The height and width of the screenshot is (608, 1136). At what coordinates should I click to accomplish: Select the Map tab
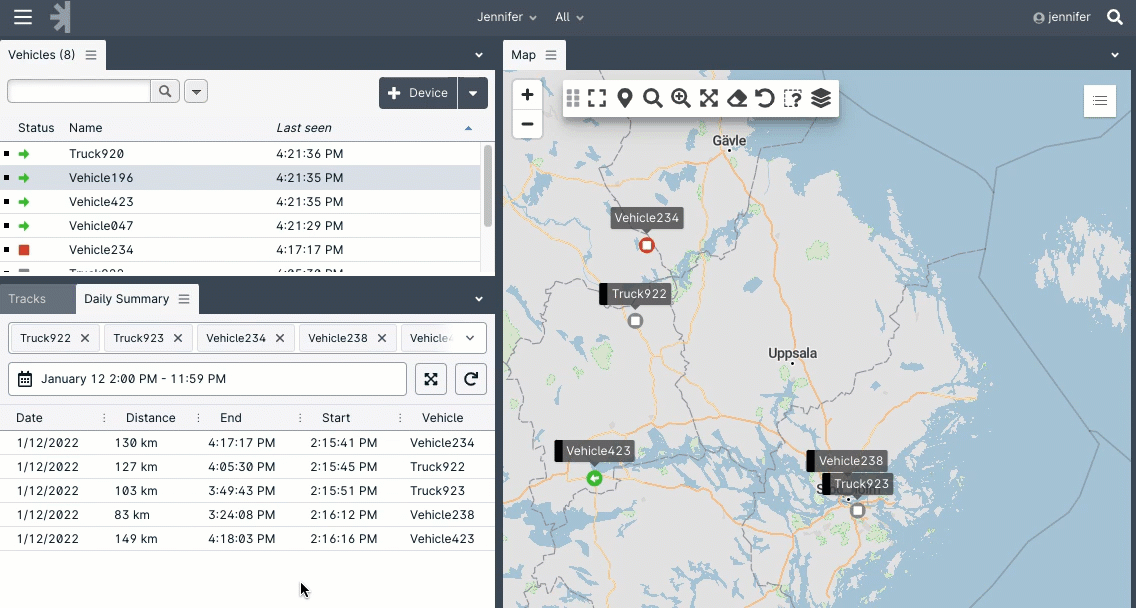tap(525, 55)
